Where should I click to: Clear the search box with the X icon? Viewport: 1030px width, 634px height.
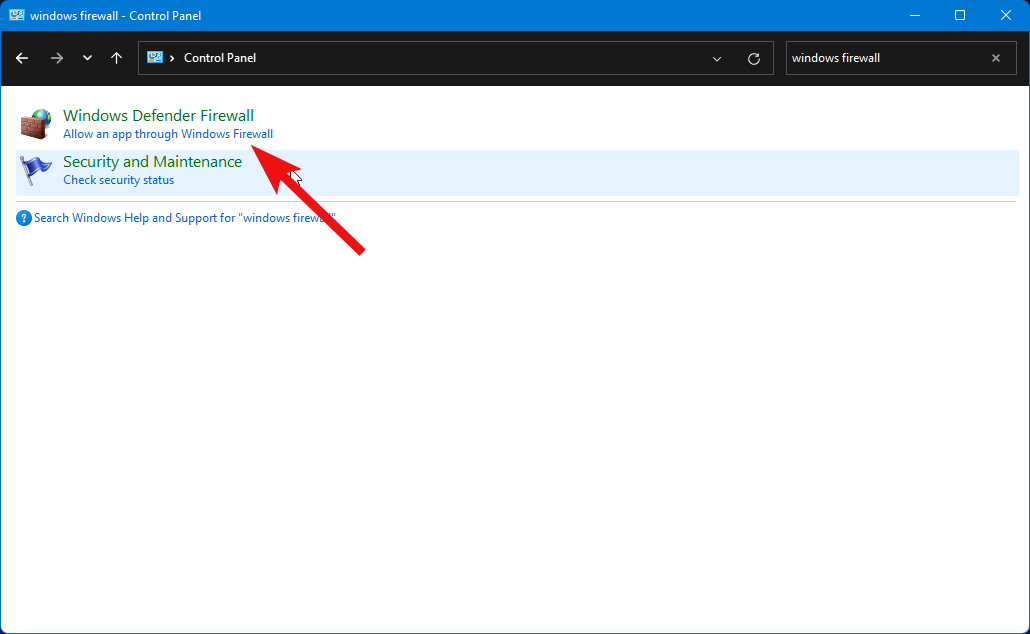point(995,58)
